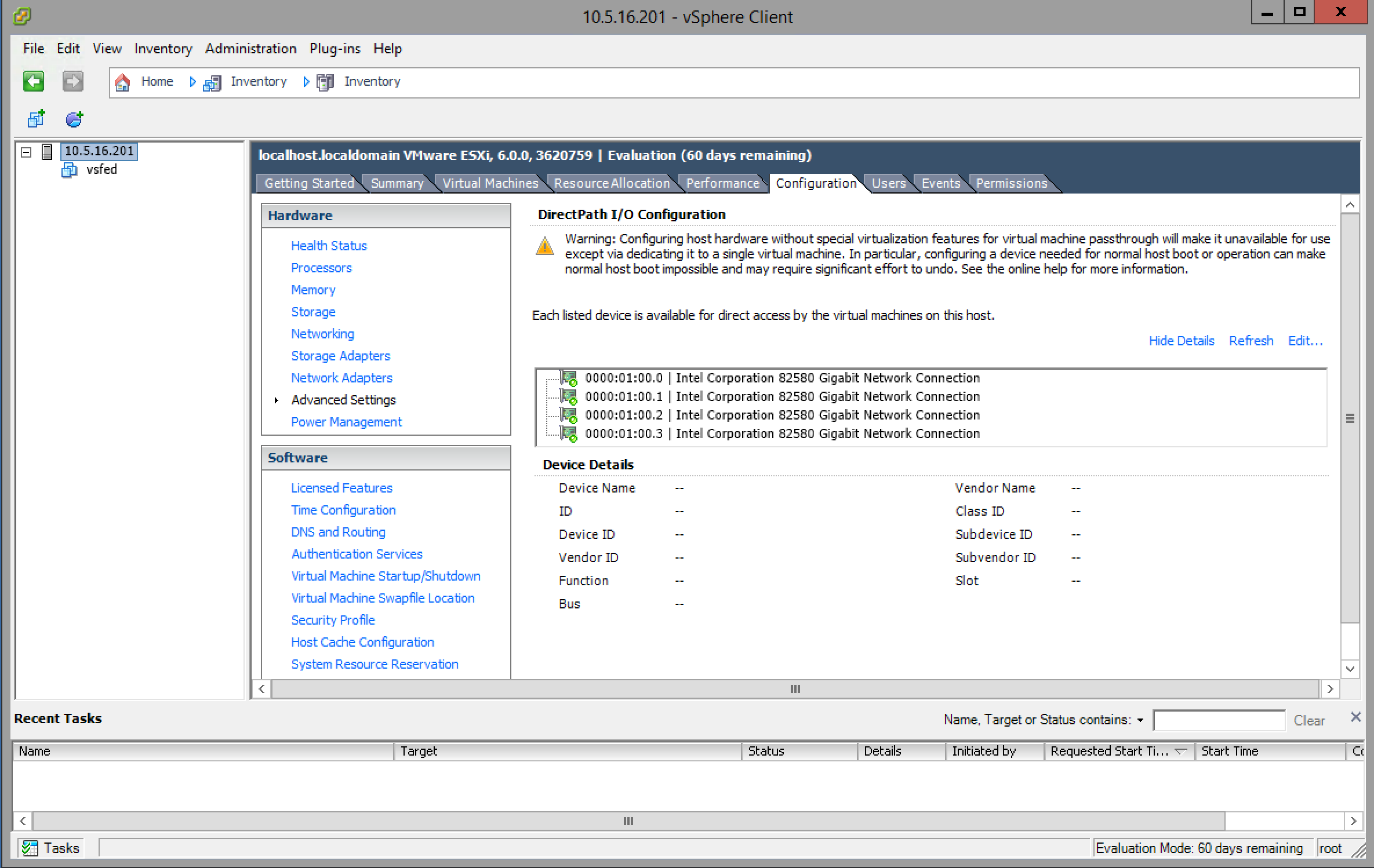Open the Tasks status bar button
The width and height of the screenshot is (1374, 868).
(51, 848)
